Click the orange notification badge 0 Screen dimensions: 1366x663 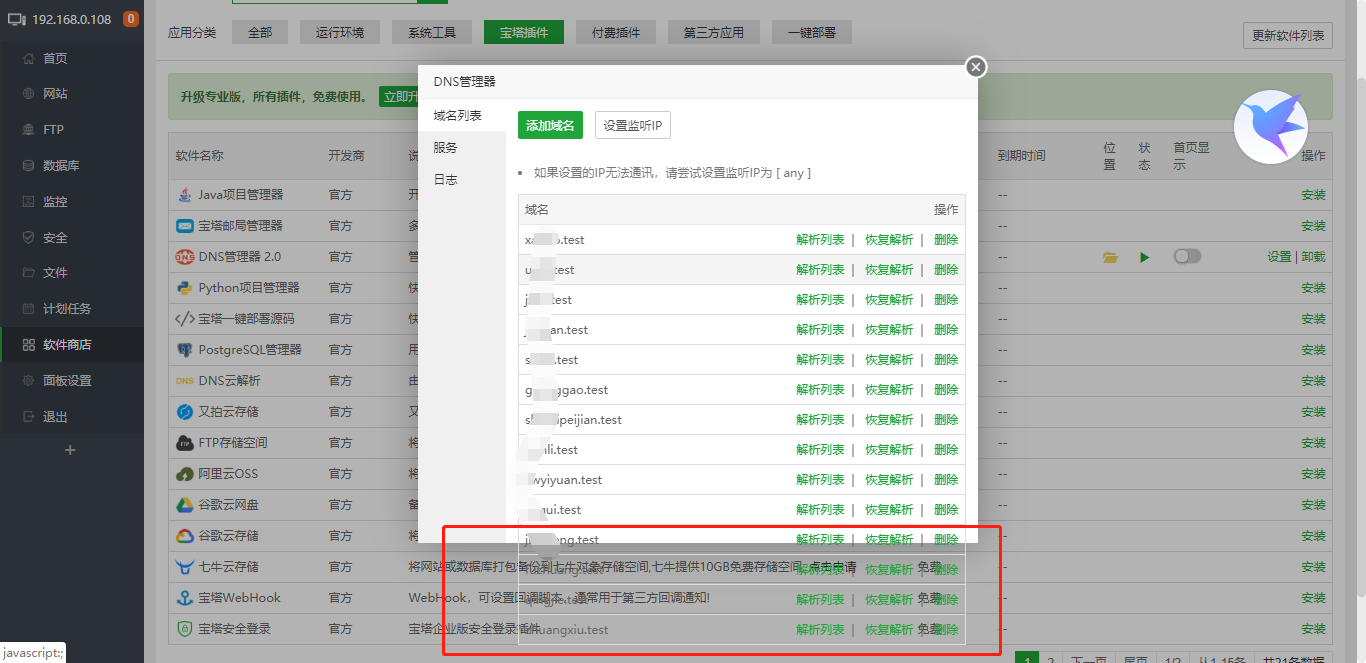pyautogui.click(x=131, y=19)
